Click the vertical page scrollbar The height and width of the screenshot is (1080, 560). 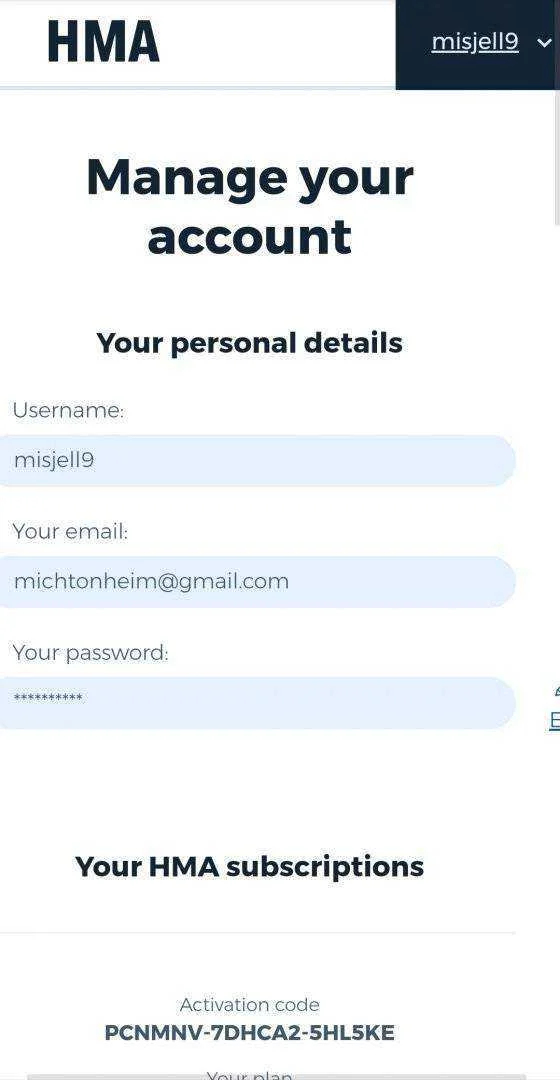point(557,157)
